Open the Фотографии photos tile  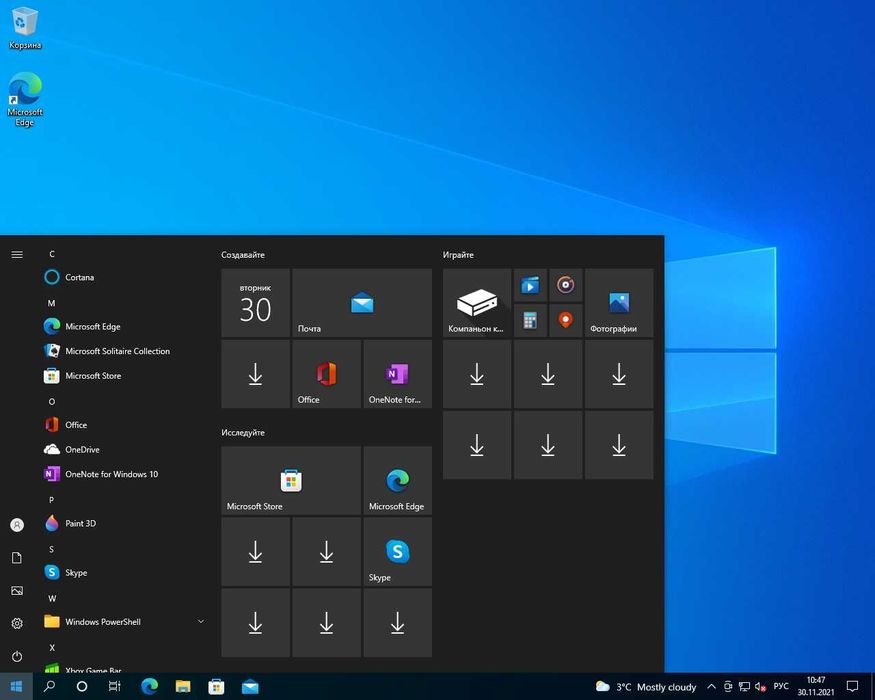pyautogui.click(x=619, y=303)
